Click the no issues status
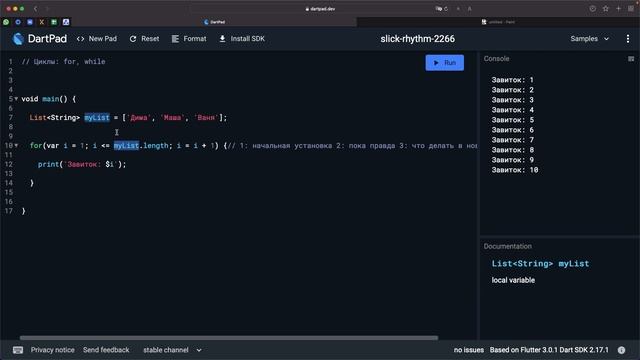640x360 pixels. (469, 350)
